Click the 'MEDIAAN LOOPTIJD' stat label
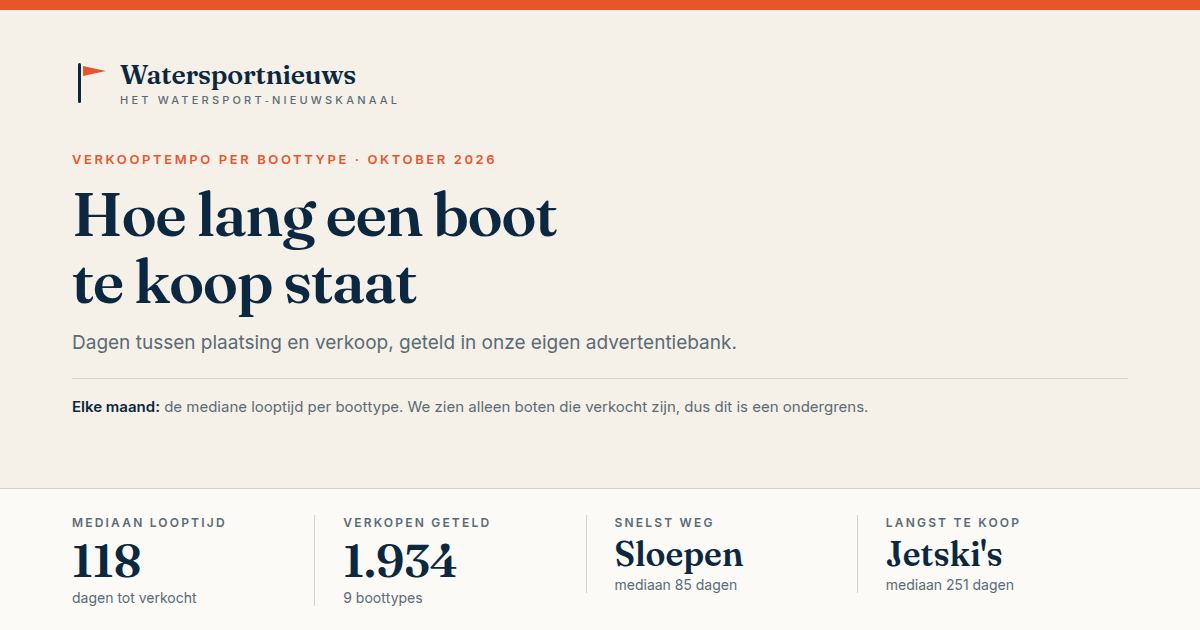 [x=149, y=523]
